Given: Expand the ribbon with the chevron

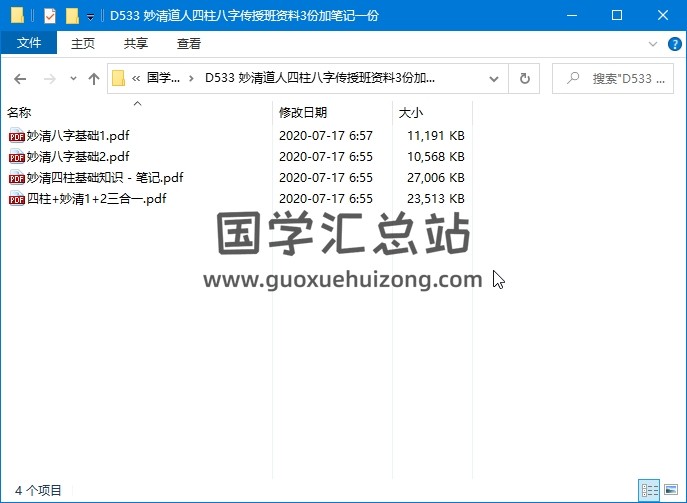Looking at the screenshot, I should pos(653,44).
